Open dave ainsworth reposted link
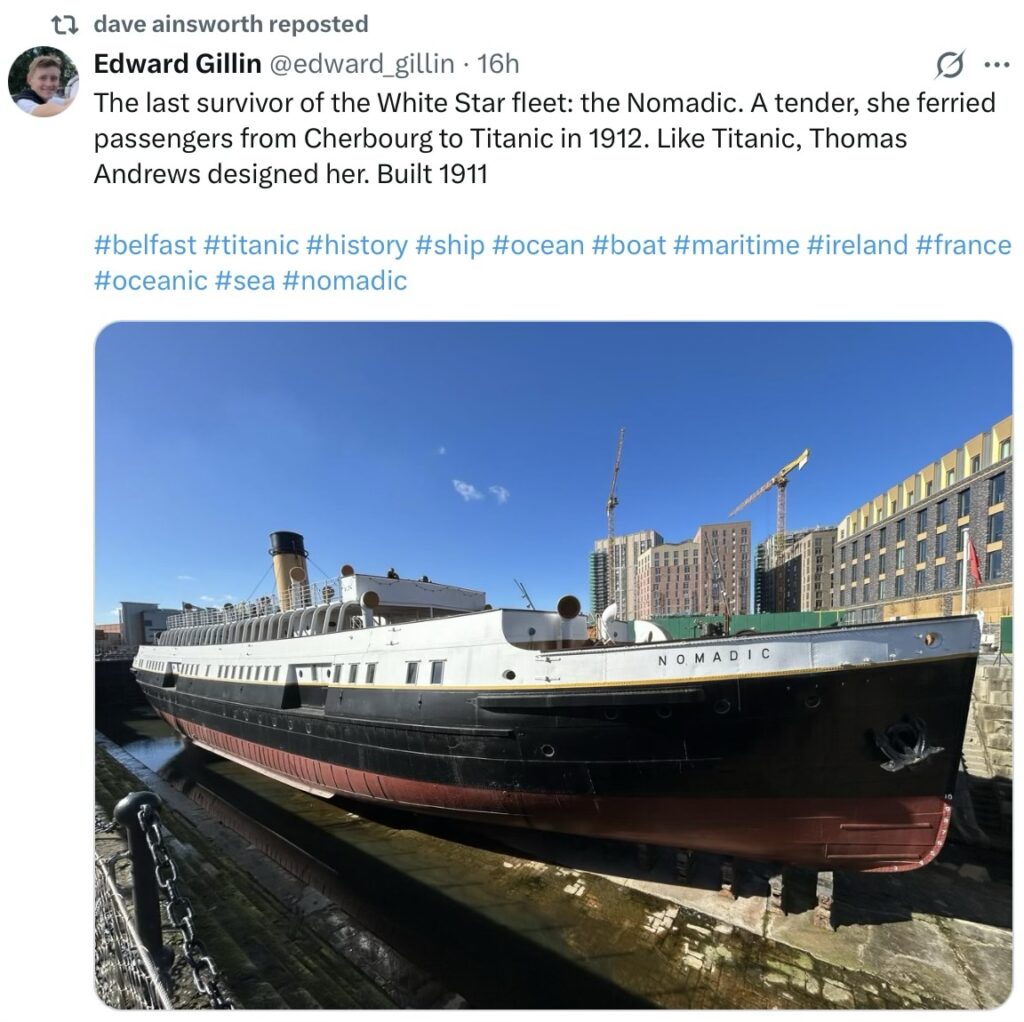 [231, 24]
